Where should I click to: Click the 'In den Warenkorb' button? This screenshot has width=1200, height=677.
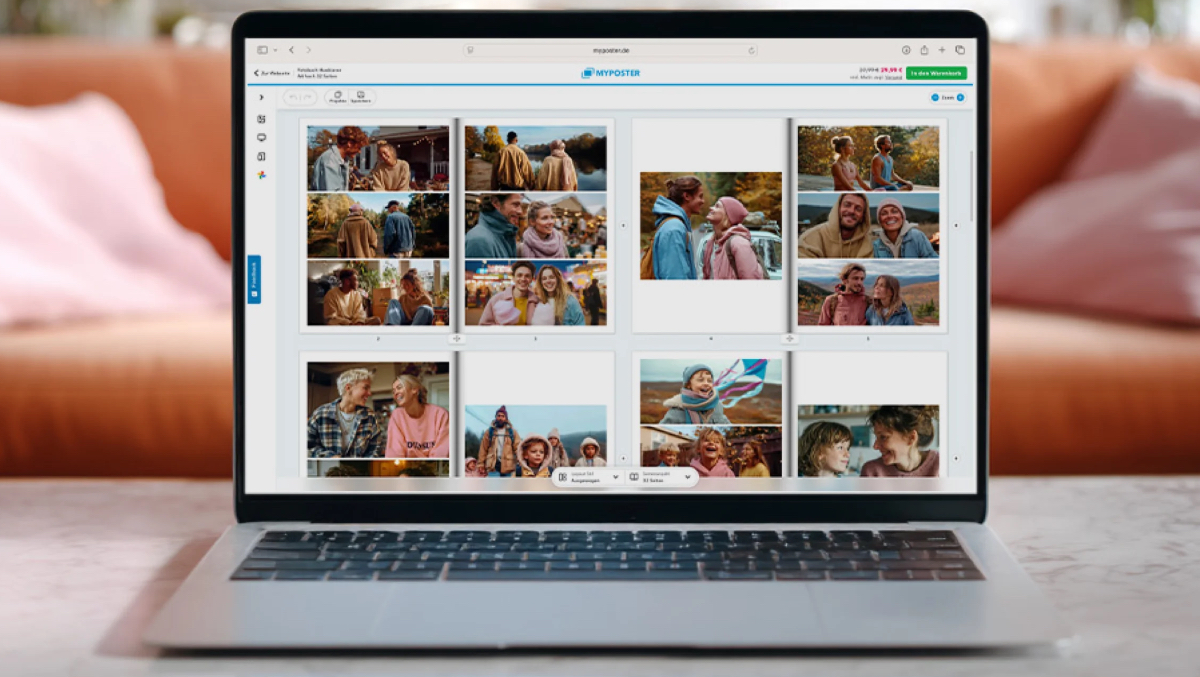(936, 73)
